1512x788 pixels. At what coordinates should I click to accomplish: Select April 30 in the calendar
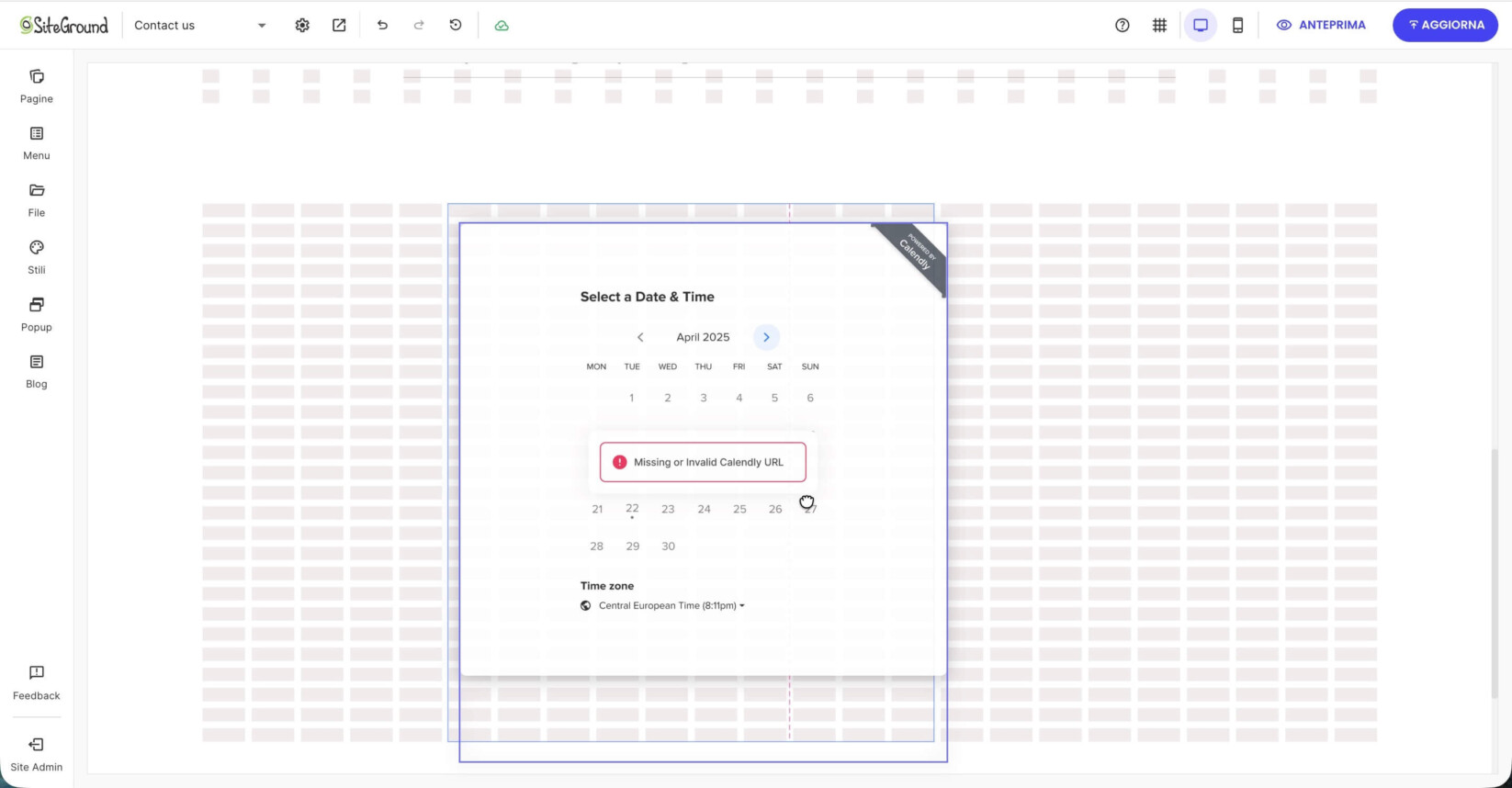(x=668, y=546)
